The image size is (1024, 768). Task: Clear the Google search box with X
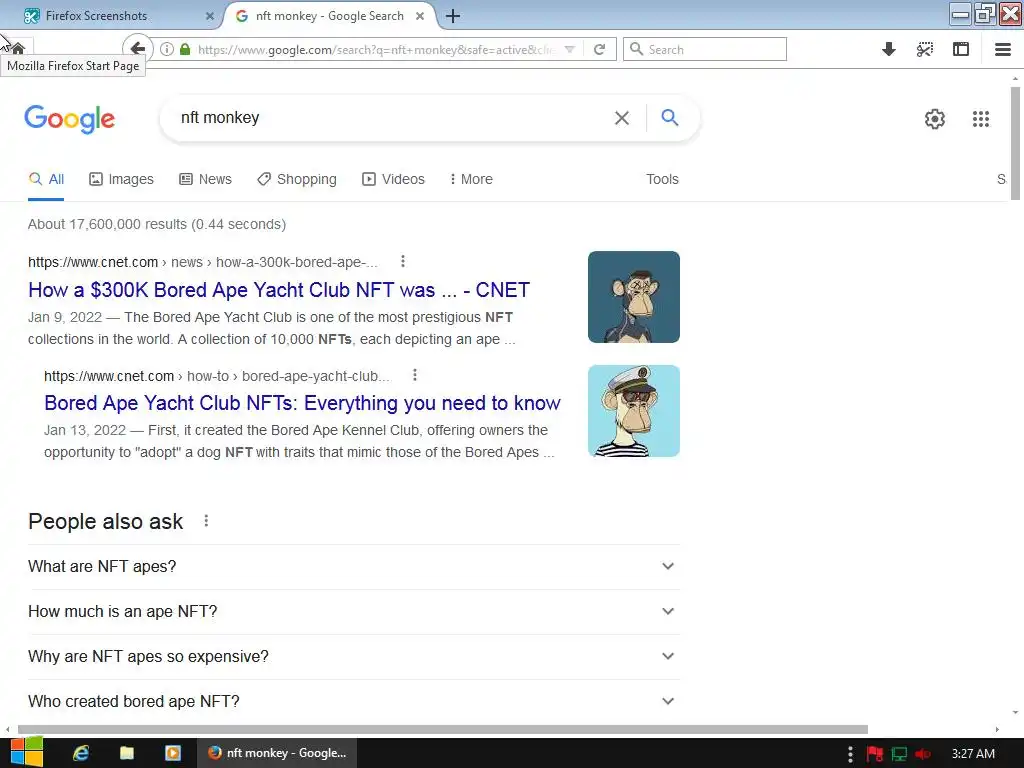point(622,118)
